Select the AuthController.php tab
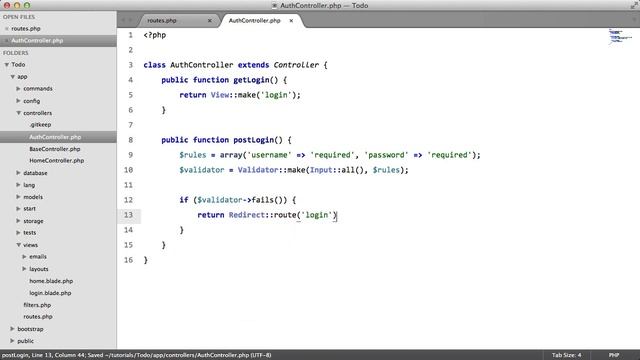 255,20
